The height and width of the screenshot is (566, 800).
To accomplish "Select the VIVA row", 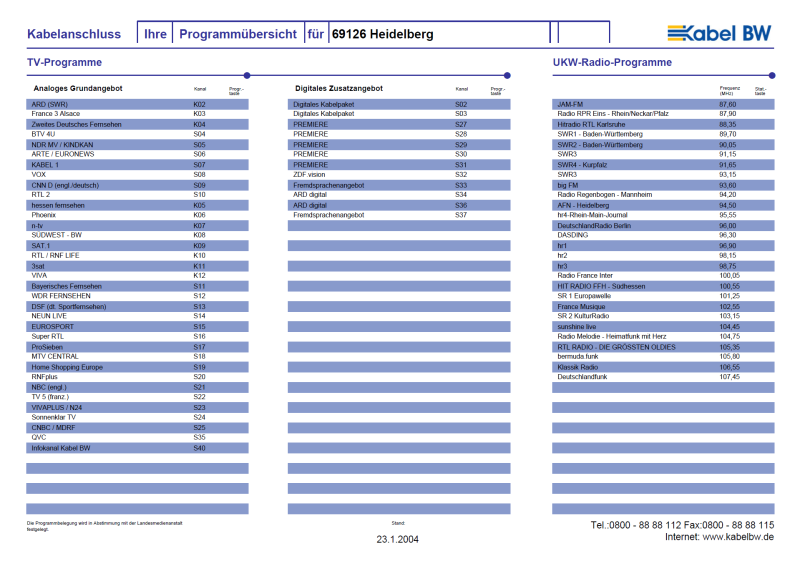I will pos(137,276).
